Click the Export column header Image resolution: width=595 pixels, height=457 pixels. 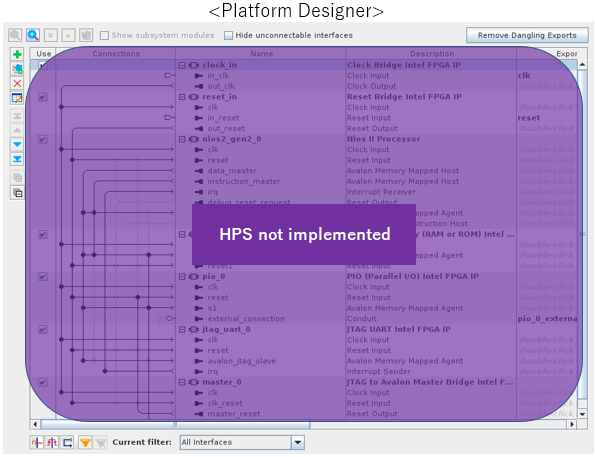pos(547,54)
